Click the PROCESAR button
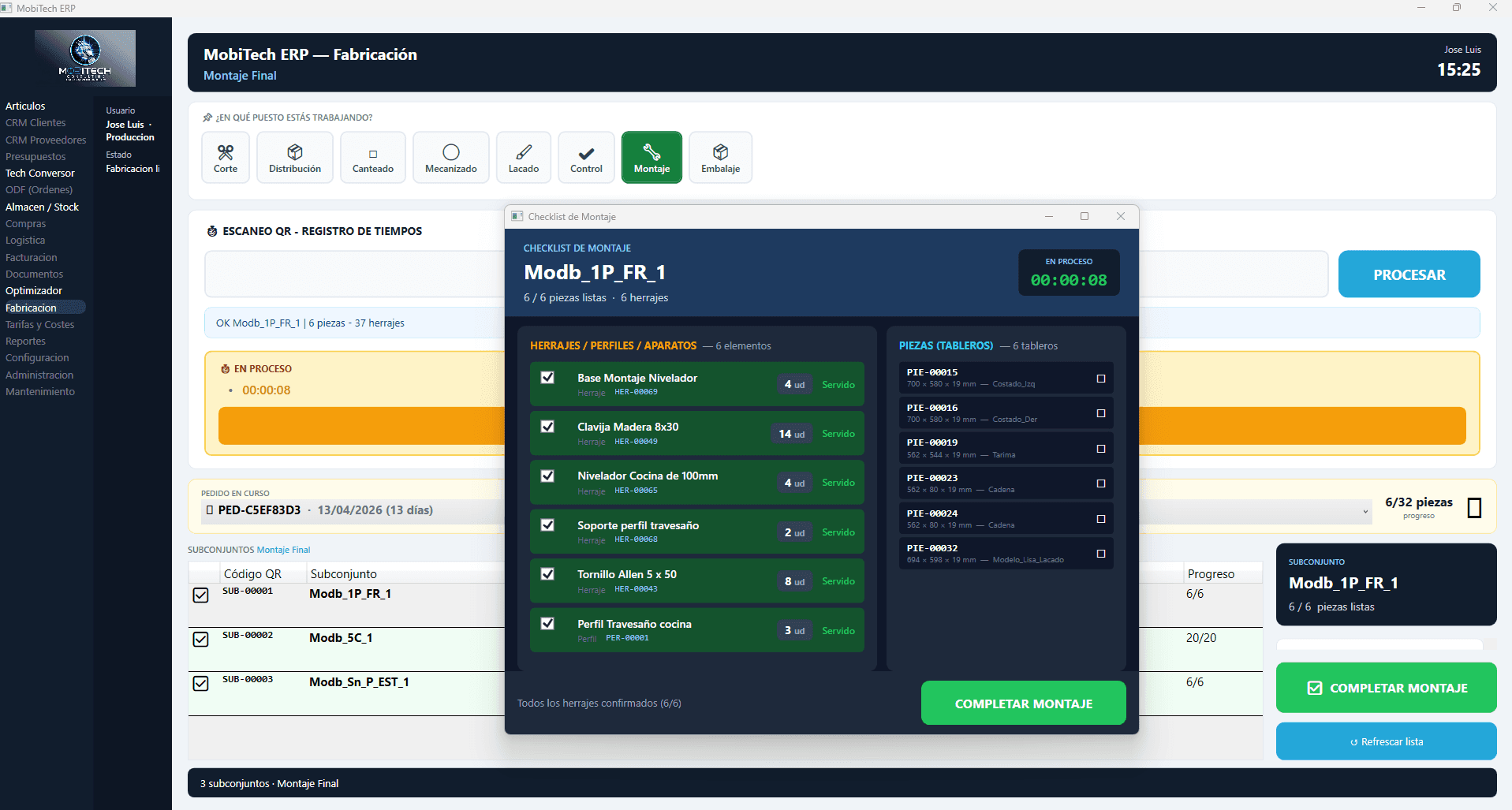1512x810 pixels. pos(1409,274)
